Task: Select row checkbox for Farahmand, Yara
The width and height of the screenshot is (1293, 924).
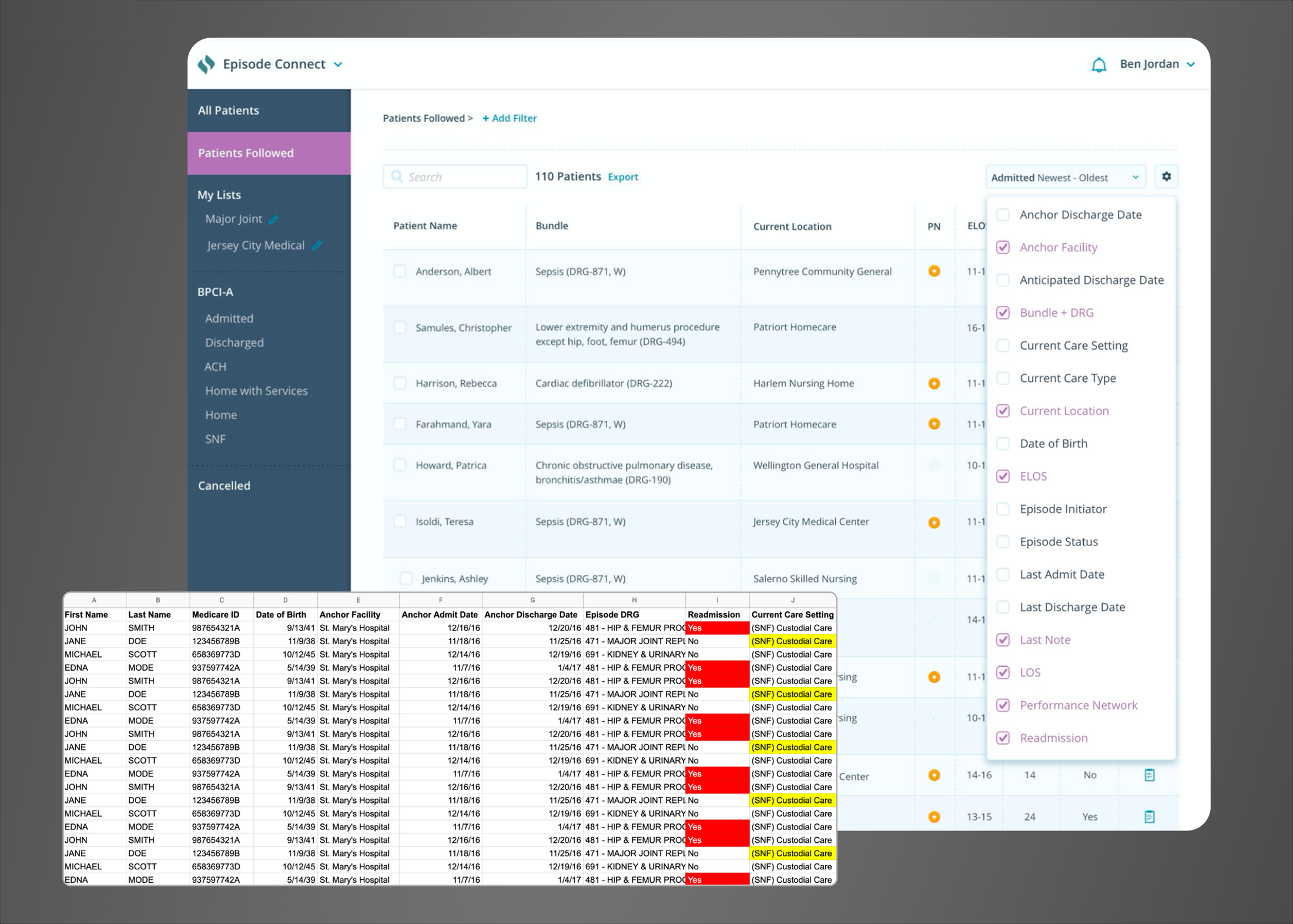Action: [400, 424]
